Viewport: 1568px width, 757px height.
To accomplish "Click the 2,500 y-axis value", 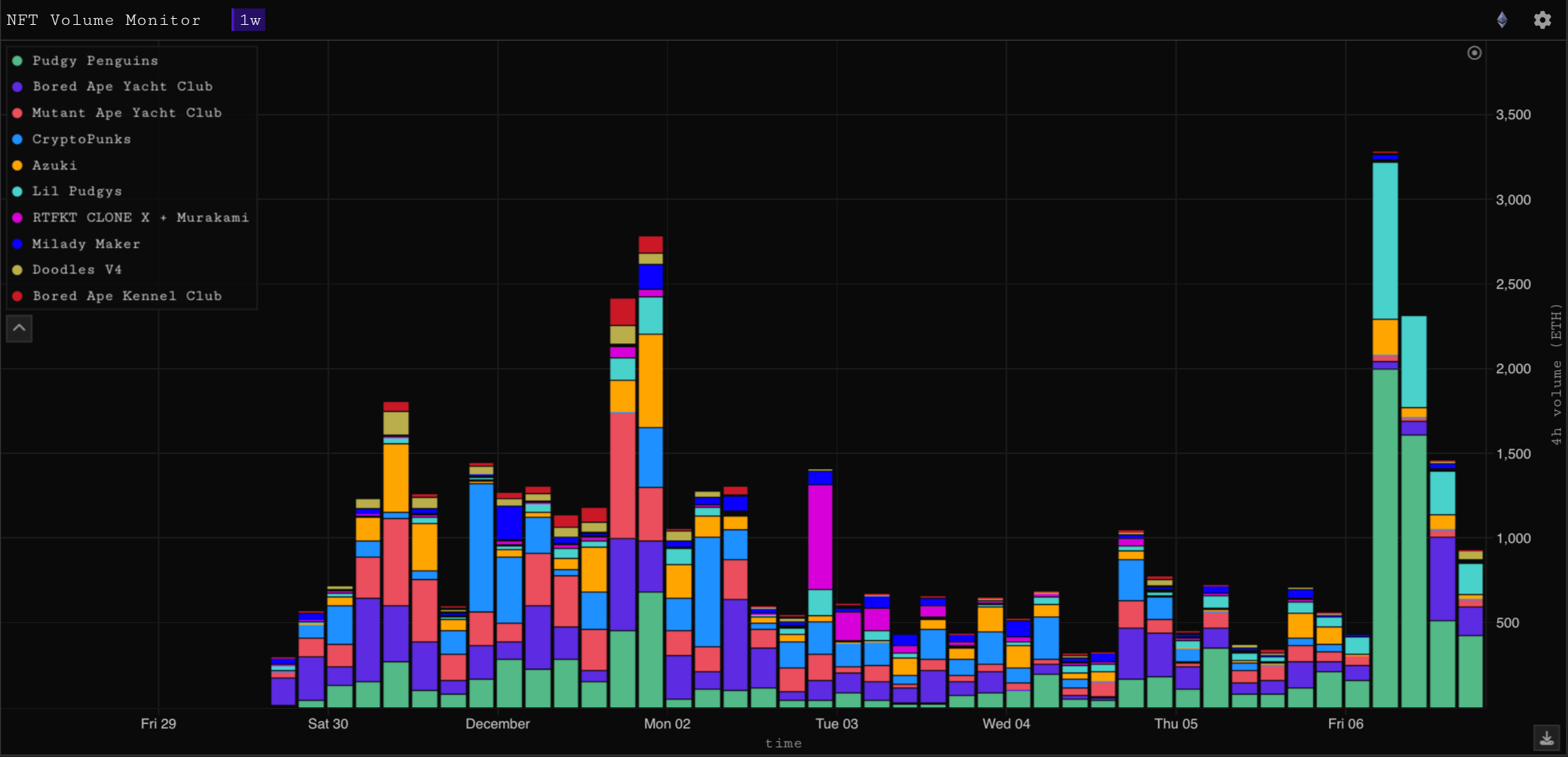I will point(1513,284).
